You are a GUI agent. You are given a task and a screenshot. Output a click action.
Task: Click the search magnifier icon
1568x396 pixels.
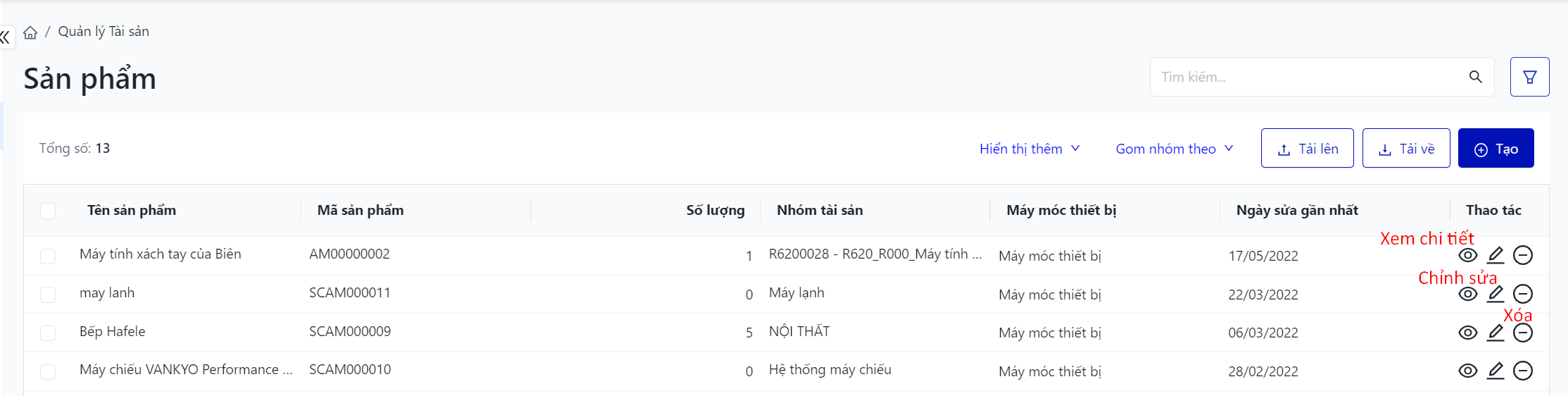click(1475, 77)
